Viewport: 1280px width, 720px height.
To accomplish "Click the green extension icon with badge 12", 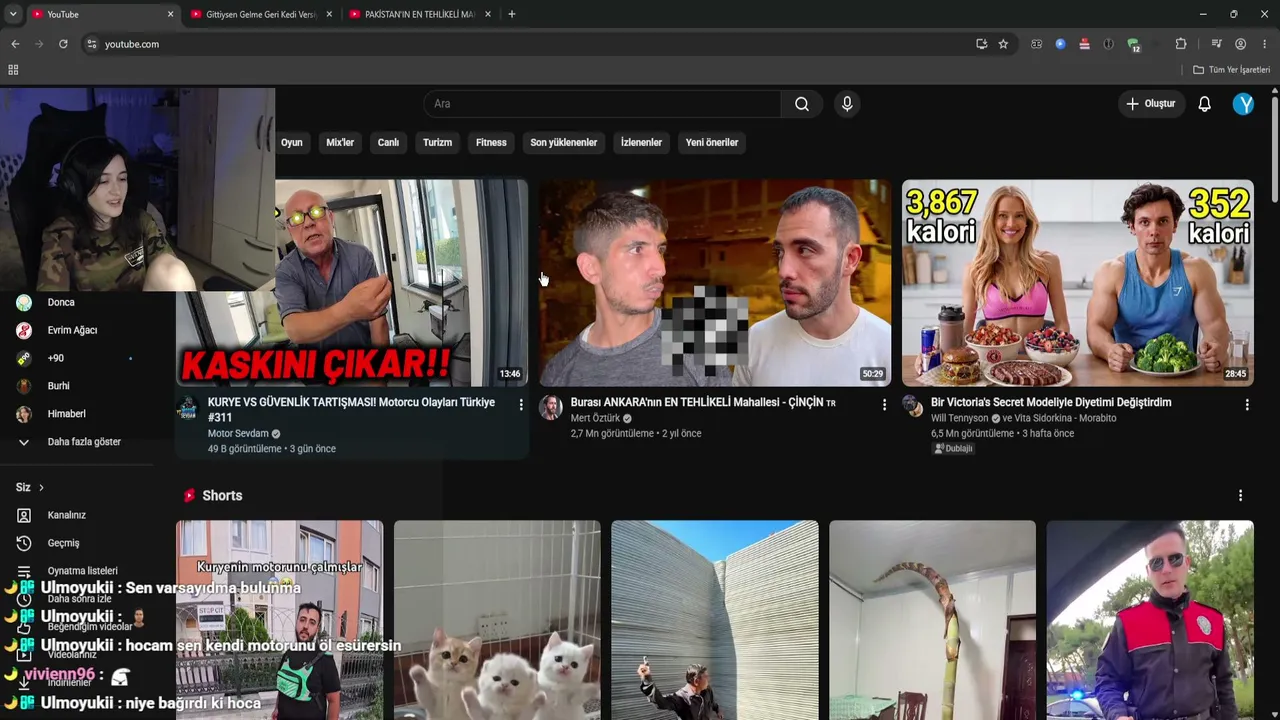I will (1133, 45).
